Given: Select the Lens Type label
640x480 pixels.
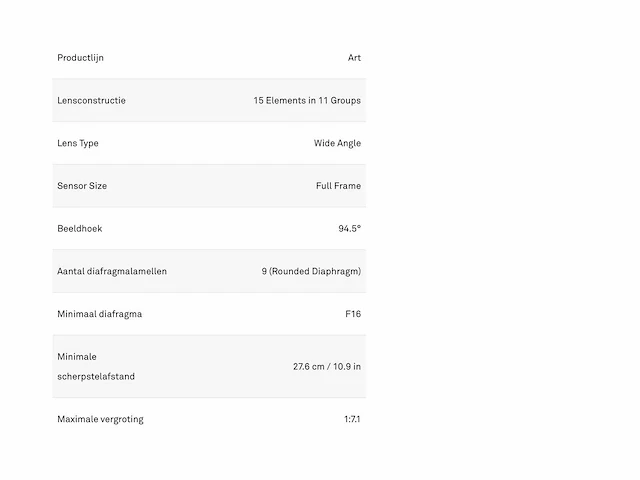Looking at the screenshot, I should click(78, 143).
